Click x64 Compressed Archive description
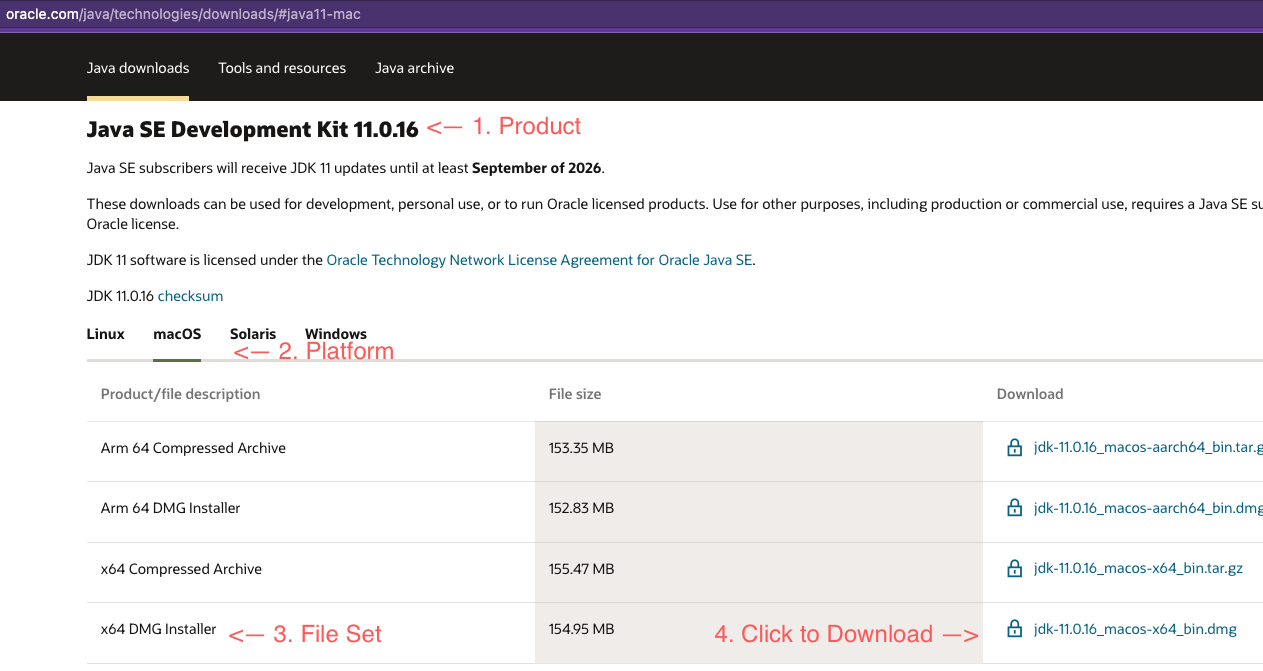Image resolution: width=1263 pixels, height=671 pixels. point(181,569)
